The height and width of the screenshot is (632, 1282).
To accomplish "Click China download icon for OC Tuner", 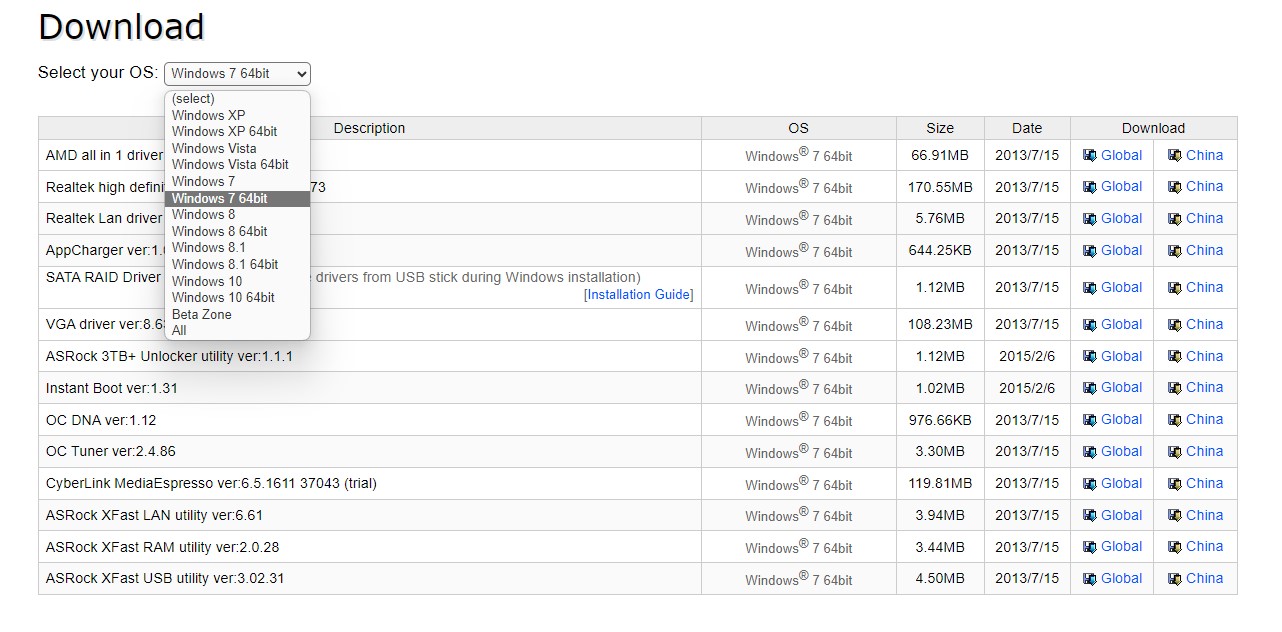I will [1175, 452].
